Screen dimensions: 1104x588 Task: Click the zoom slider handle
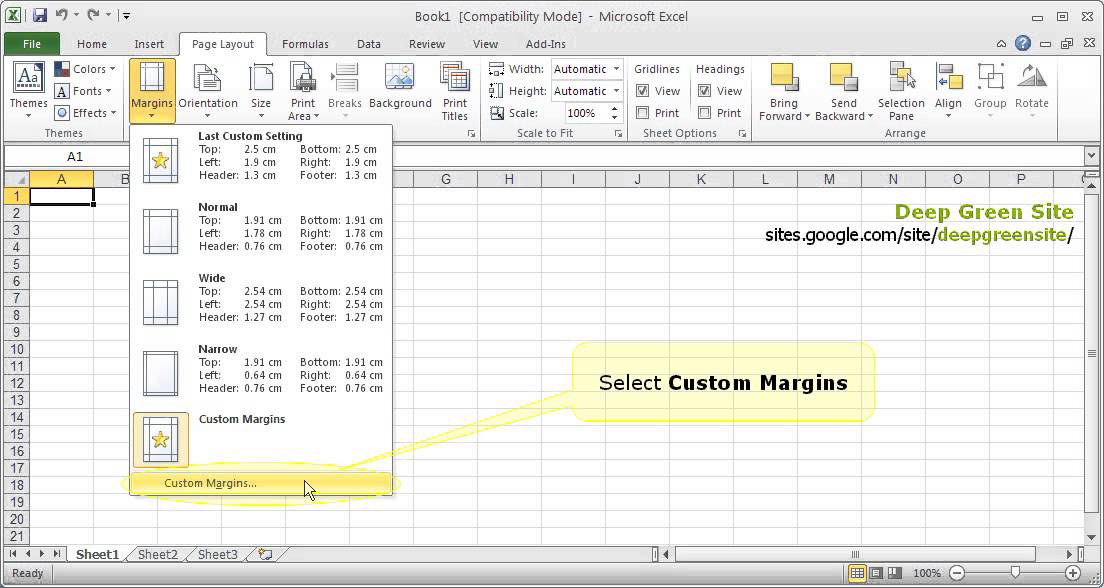1015,573
